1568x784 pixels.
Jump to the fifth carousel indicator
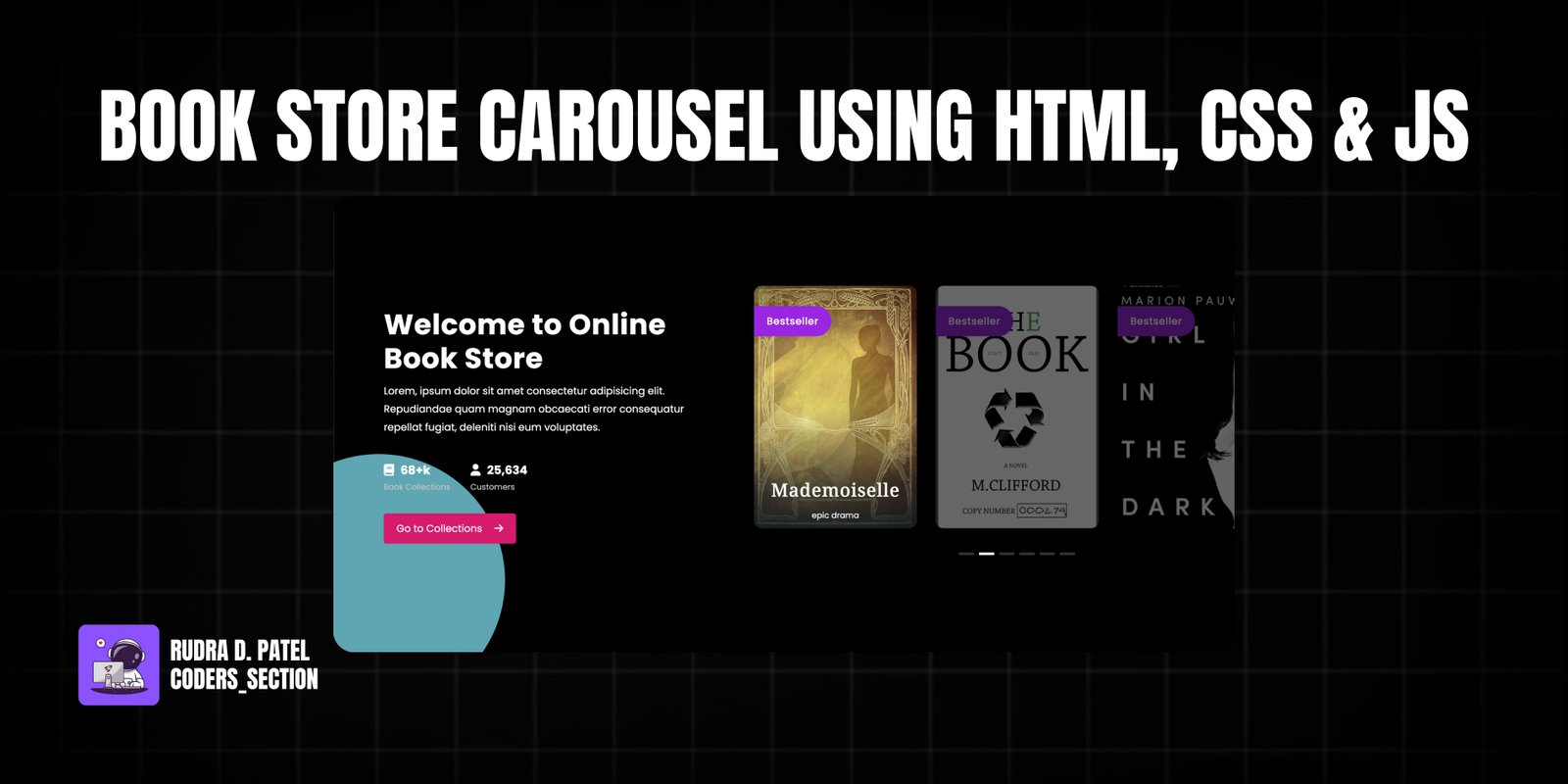(1048, 554)
